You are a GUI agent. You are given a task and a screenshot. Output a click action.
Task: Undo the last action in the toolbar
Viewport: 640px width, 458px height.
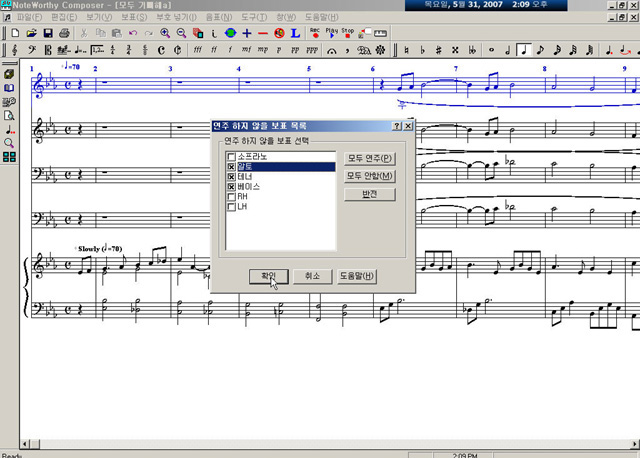[133, 33]
